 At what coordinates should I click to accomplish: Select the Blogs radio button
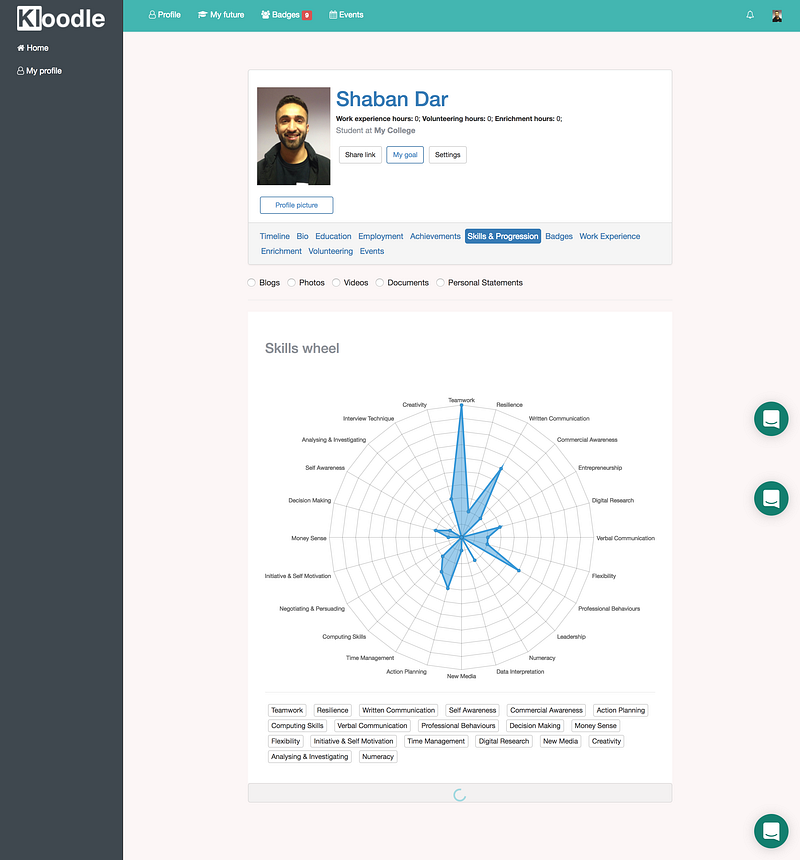click(x=252, y=283)
